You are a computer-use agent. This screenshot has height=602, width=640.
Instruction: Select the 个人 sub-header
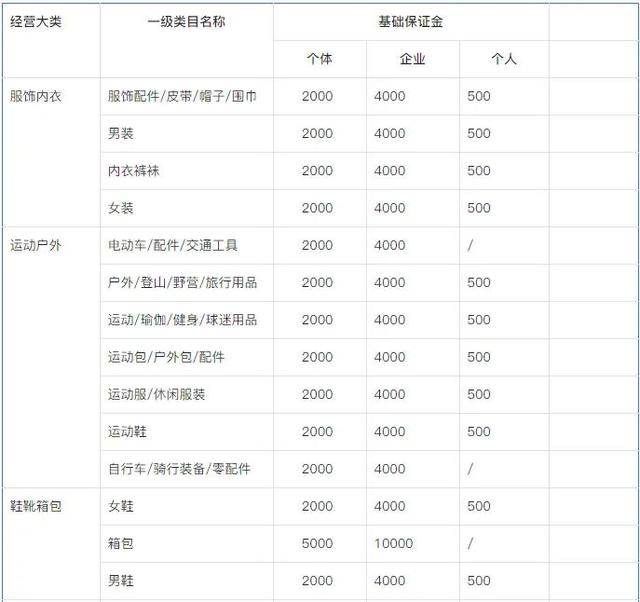click(504, 59)
